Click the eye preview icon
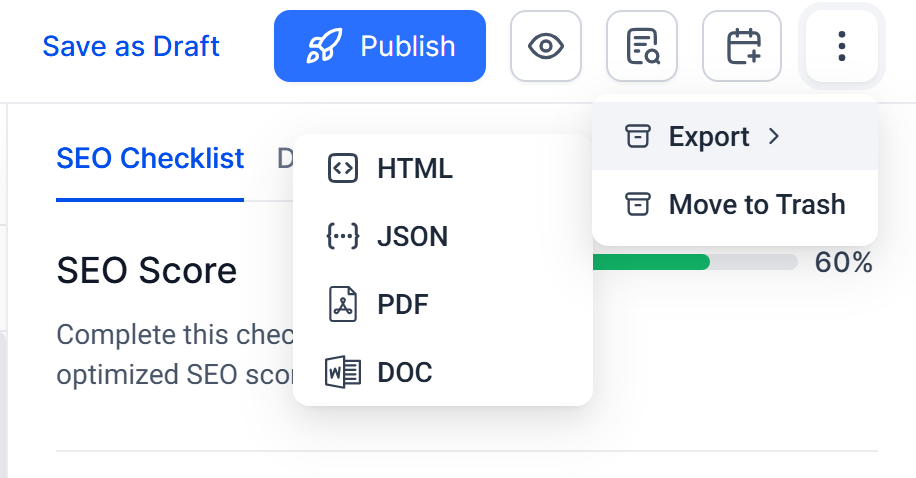Viewport: 916px width, 478px height. pyautogui.click(x=545, y=46)
